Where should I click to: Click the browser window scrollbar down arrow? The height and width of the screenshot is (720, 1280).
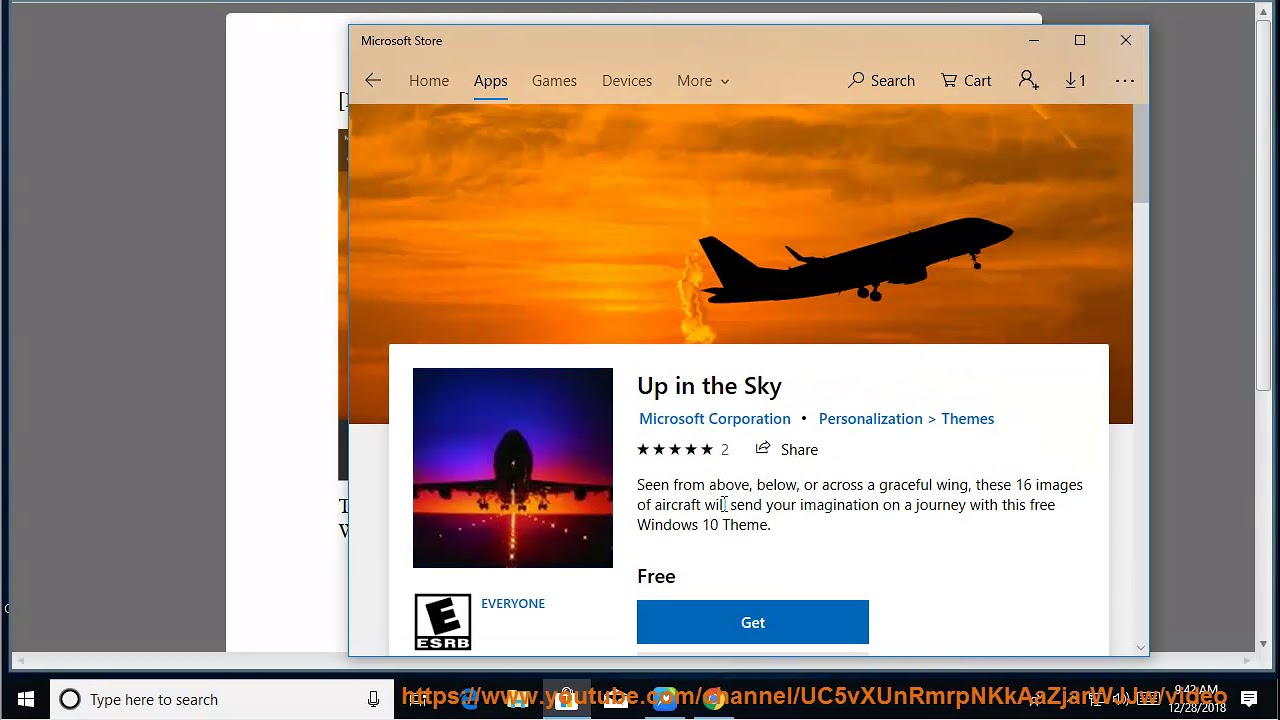coord(1264,644)
